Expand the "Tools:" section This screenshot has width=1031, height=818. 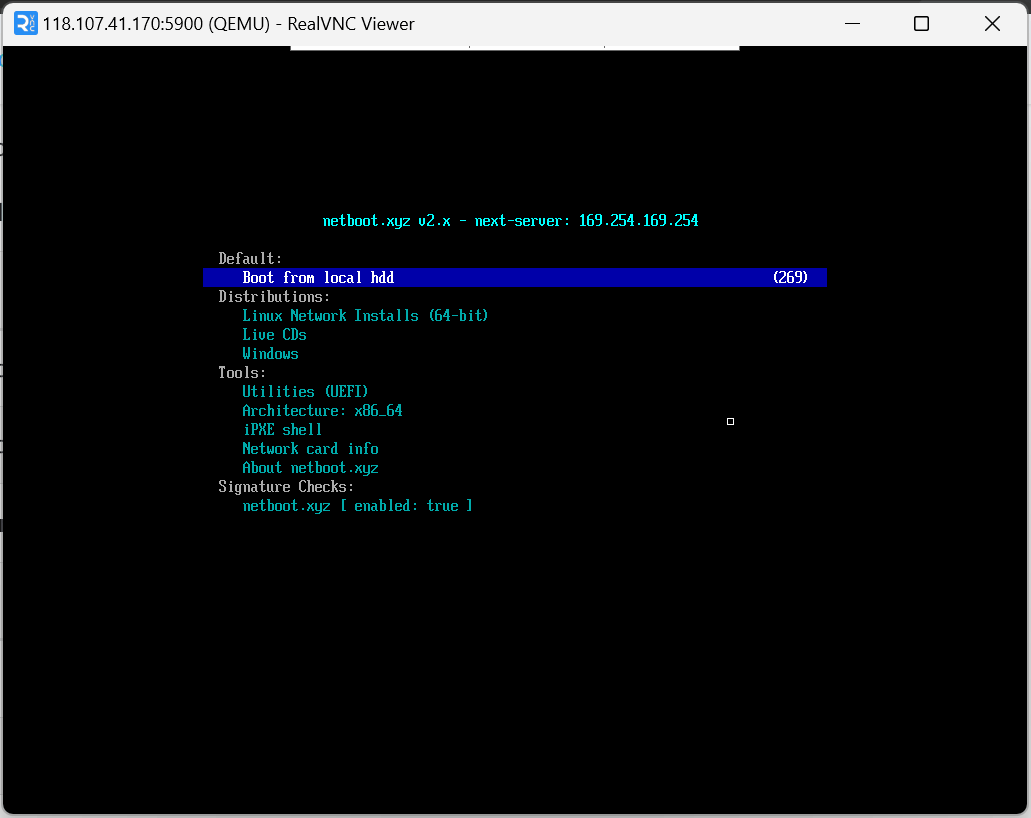(240, 372)
